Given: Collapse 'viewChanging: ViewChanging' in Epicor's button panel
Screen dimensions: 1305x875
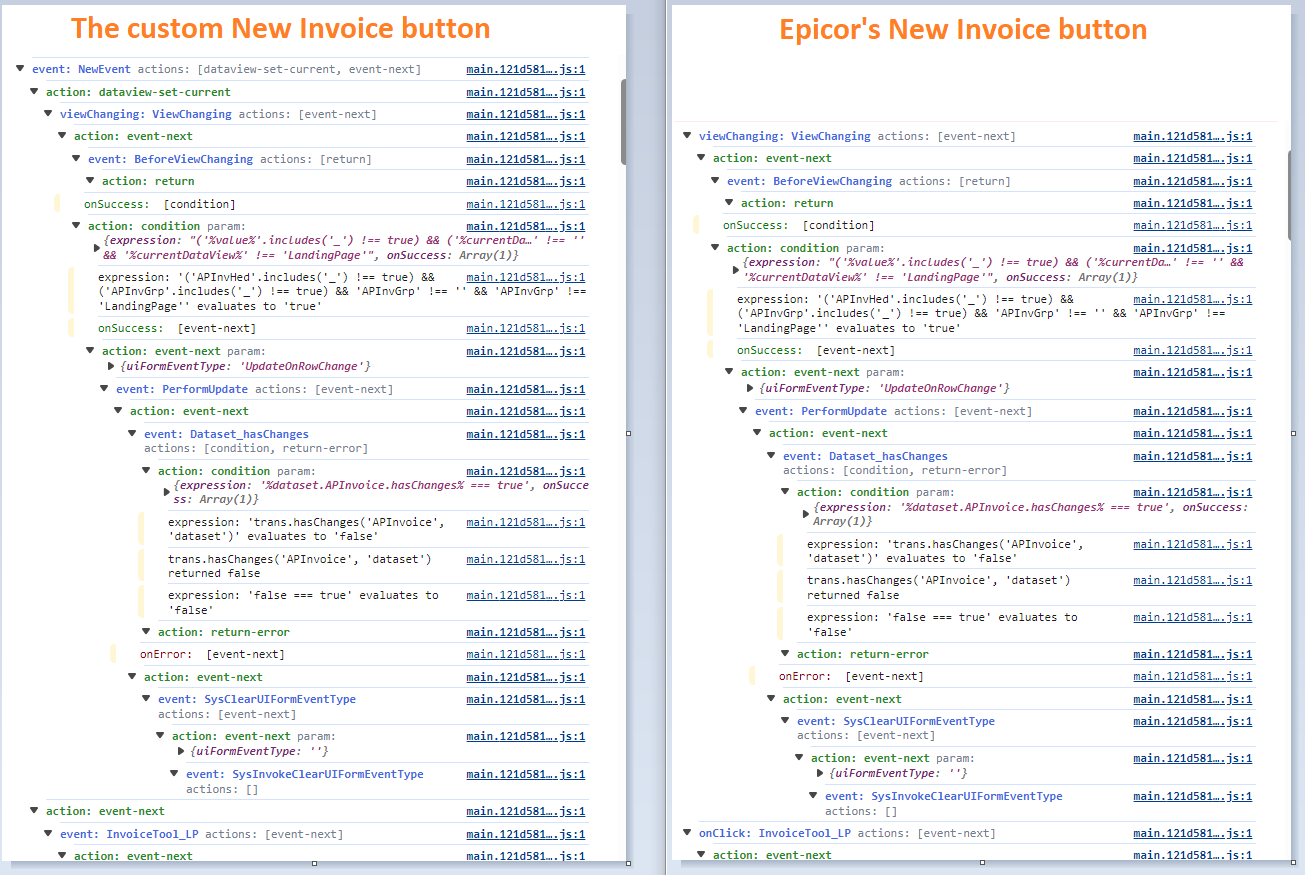Looking at the screenshot, I should [x=688, y=136].
